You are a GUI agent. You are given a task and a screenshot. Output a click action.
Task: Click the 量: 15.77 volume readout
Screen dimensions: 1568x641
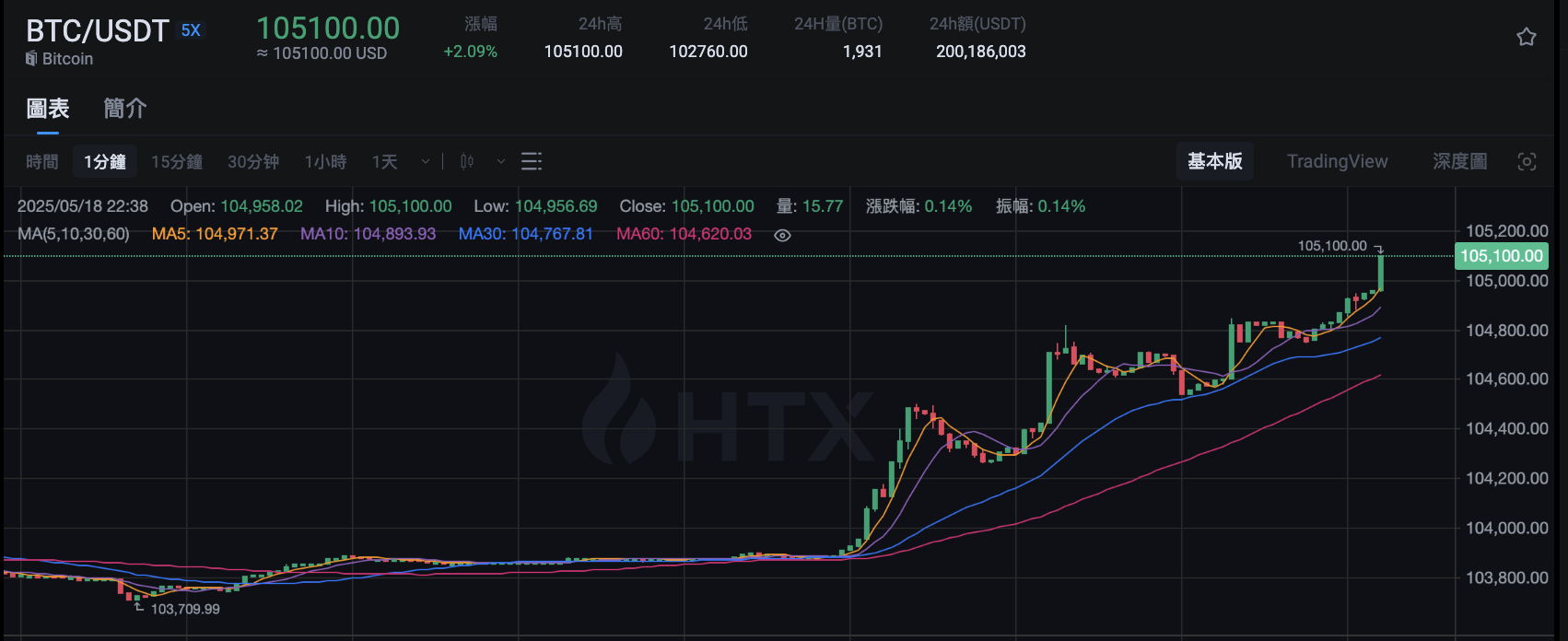pyautogui.click(x=810, y=206)
